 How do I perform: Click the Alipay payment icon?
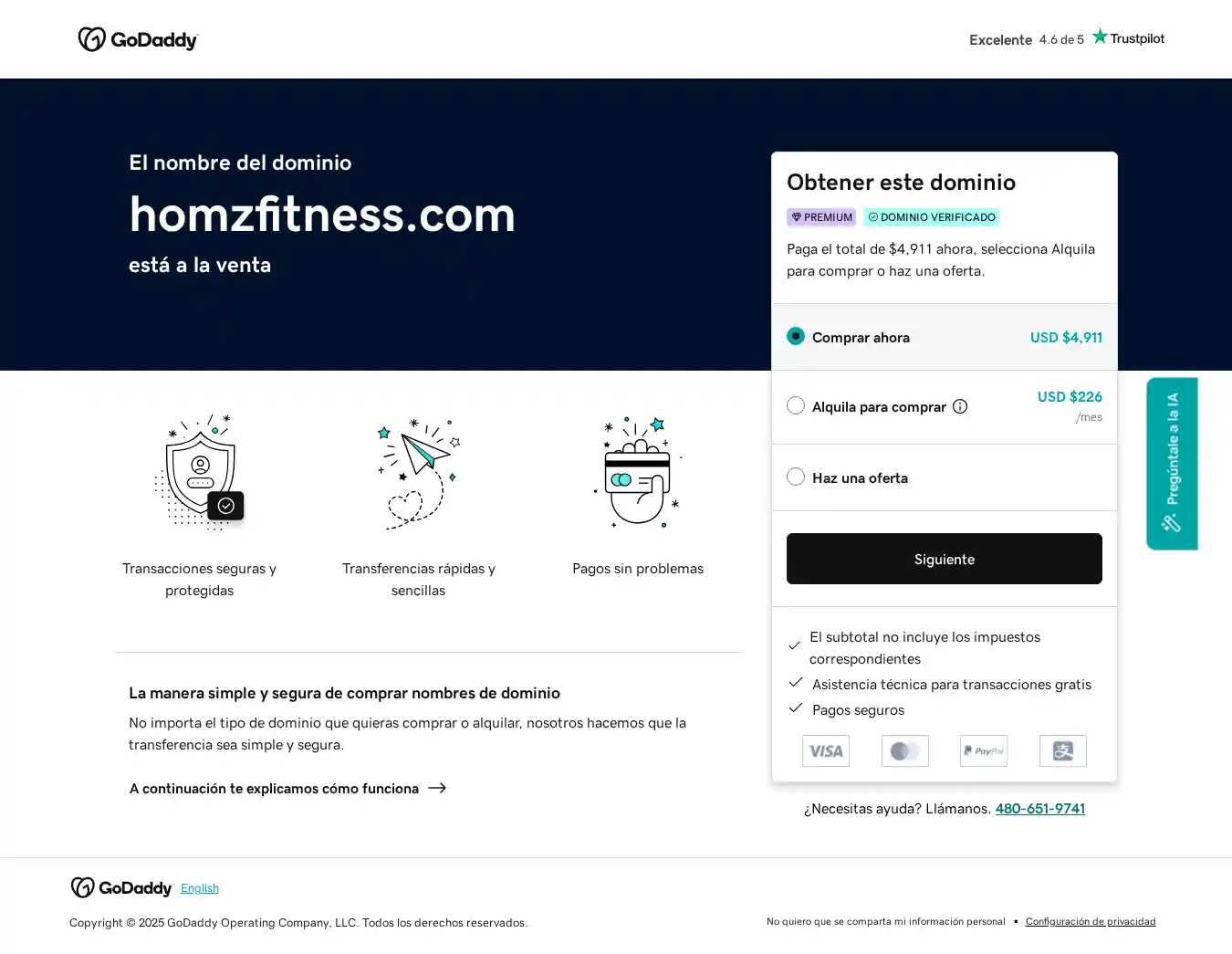(1063, 751)
